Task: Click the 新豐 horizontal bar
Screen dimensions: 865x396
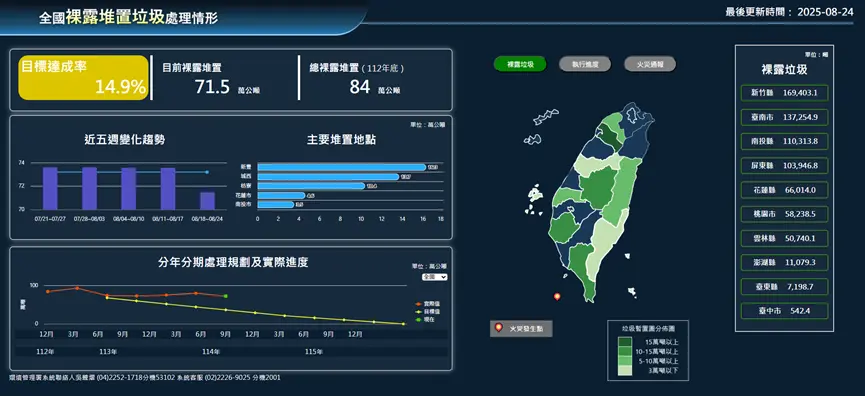Action: (x=341, y=167)
